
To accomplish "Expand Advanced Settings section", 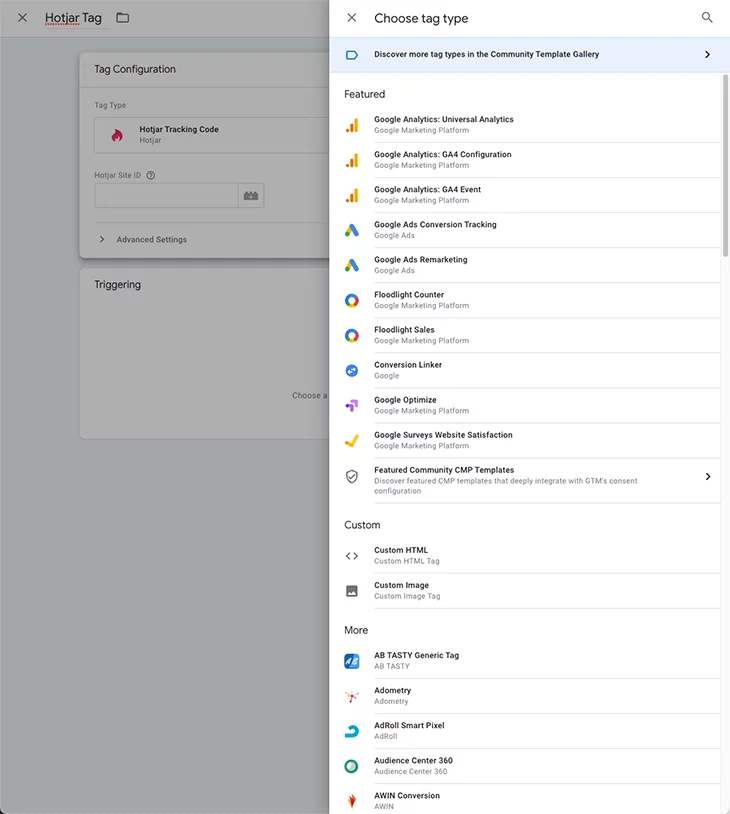I will point(144,239).
